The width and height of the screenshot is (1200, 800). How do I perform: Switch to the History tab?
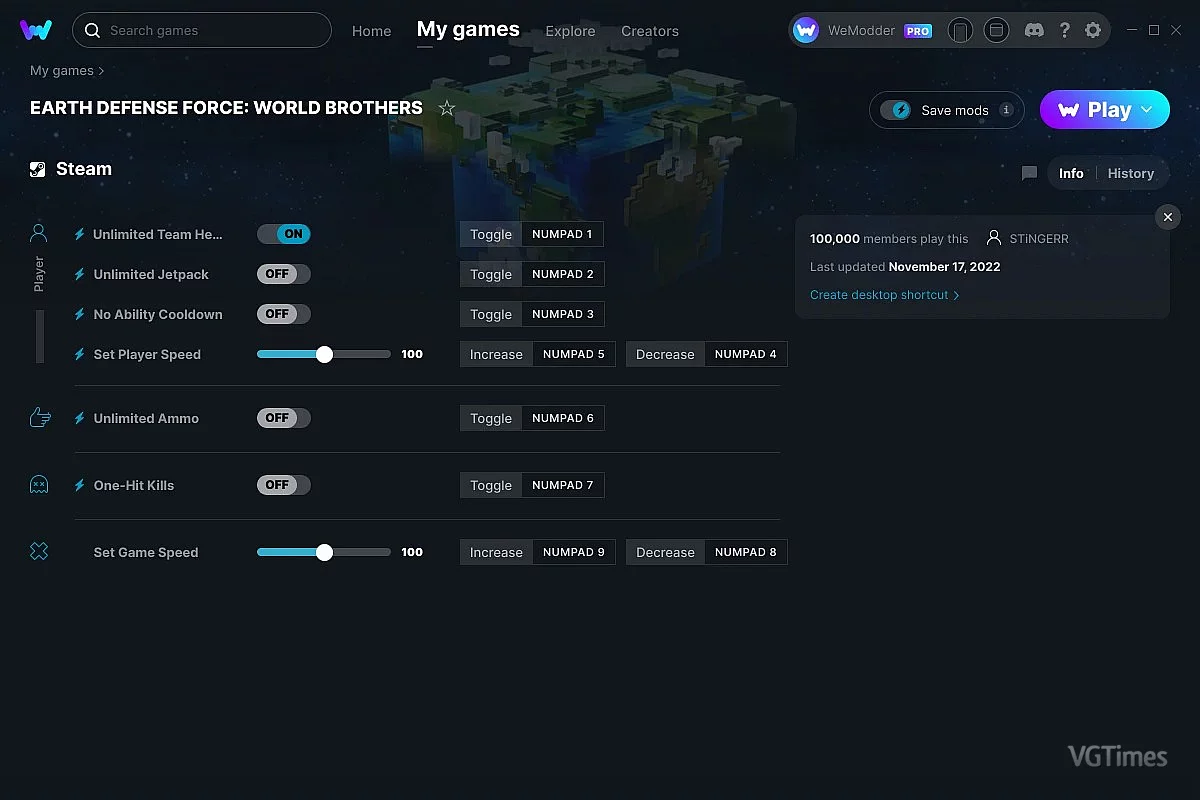[x=1131, y=173]
